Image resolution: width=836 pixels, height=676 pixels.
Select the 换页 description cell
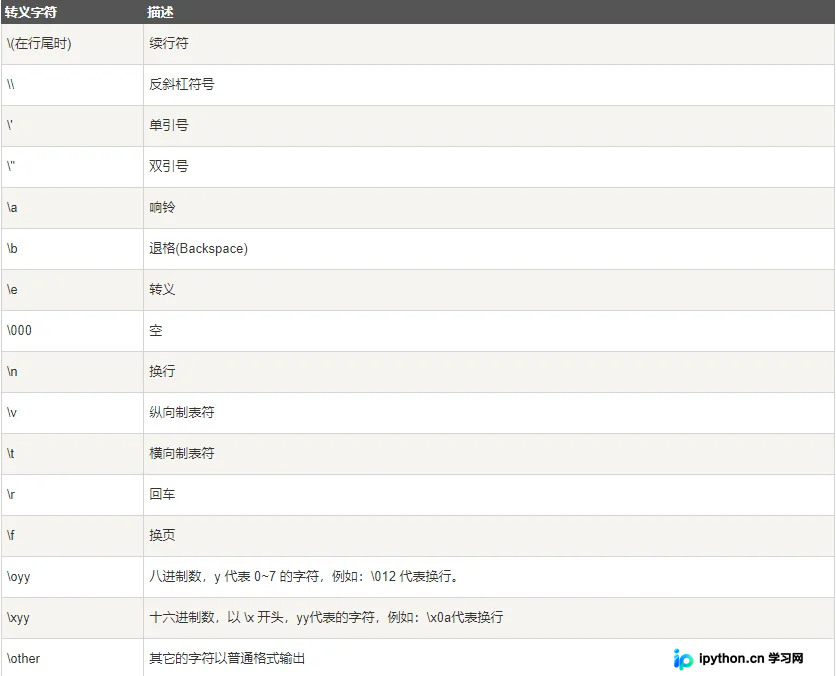point(489,536)
